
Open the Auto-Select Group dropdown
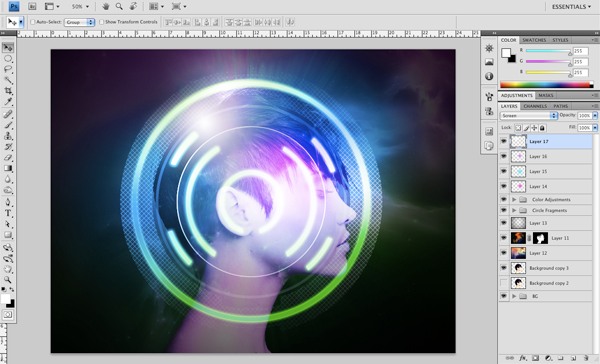tap(79, 22)
